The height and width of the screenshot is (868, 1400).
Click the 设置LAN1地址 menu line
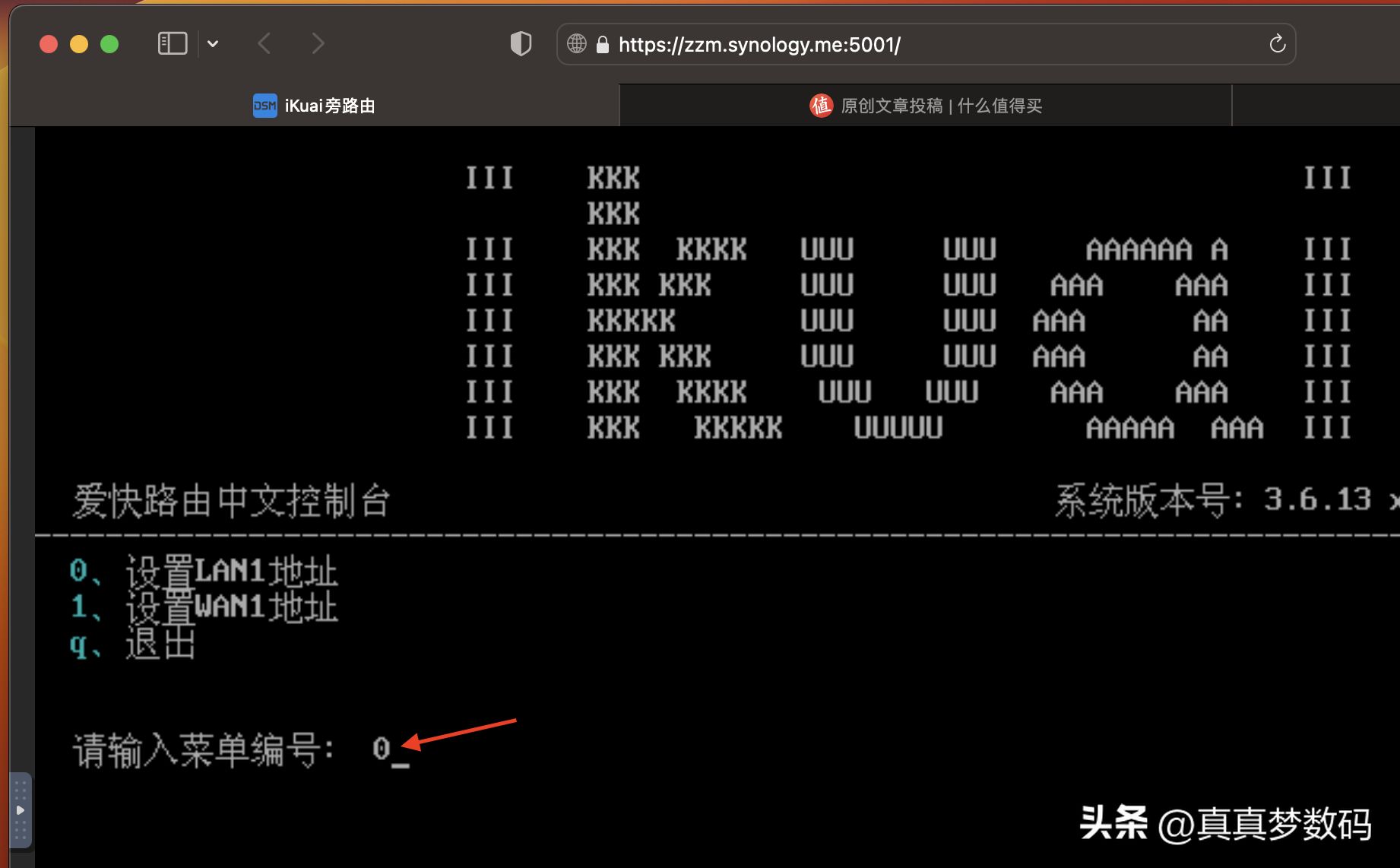pyautogui.click(x=203, y=572)
